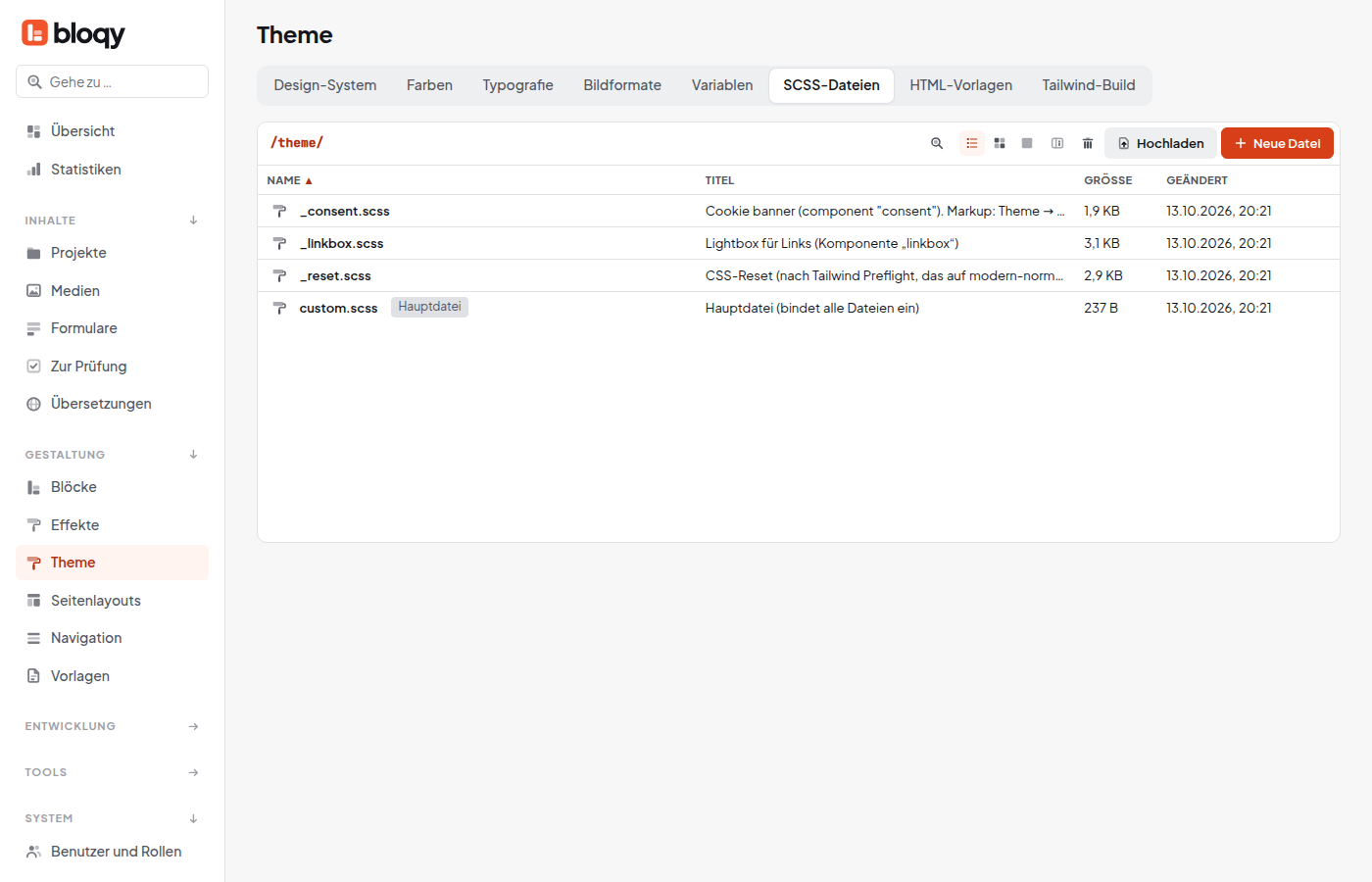Open Vorlagen in the sidebar
Screen dimensions: 1372x882
112,676
